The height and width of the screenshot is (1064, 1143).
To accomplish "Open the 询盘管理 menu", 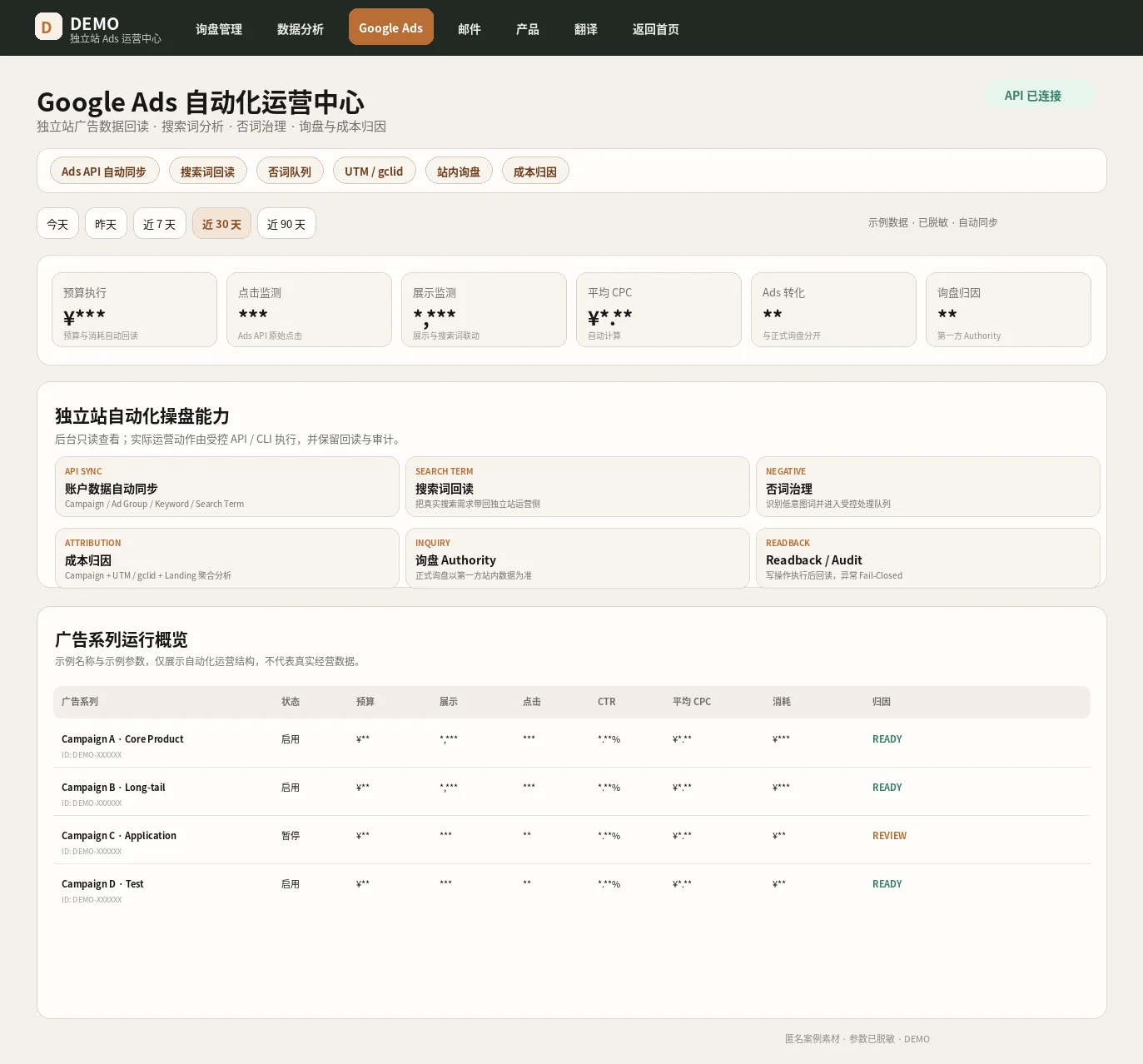I will pyautogui.click(x=219, y=29).
